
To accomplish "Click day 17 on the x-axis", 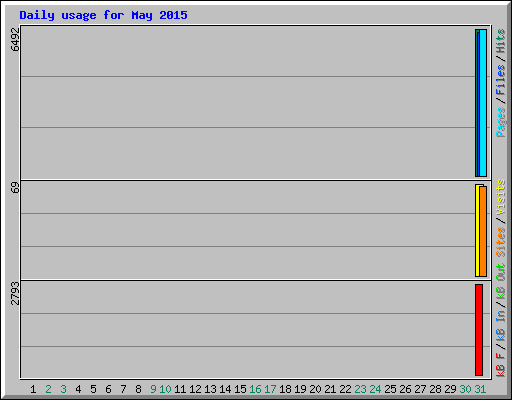I will point(270,389).
